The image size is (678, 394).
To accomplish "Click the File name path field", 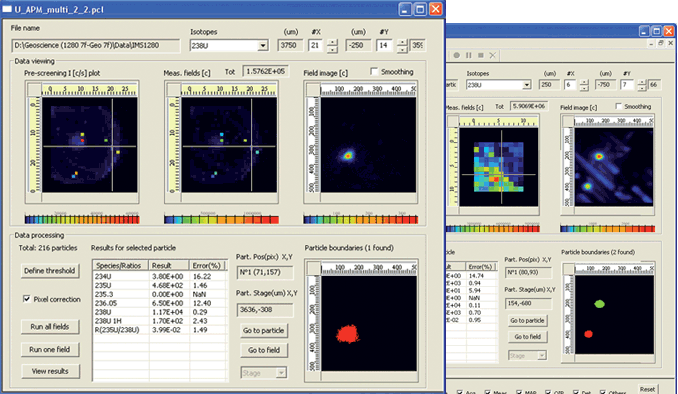I will tap(96, 45).
